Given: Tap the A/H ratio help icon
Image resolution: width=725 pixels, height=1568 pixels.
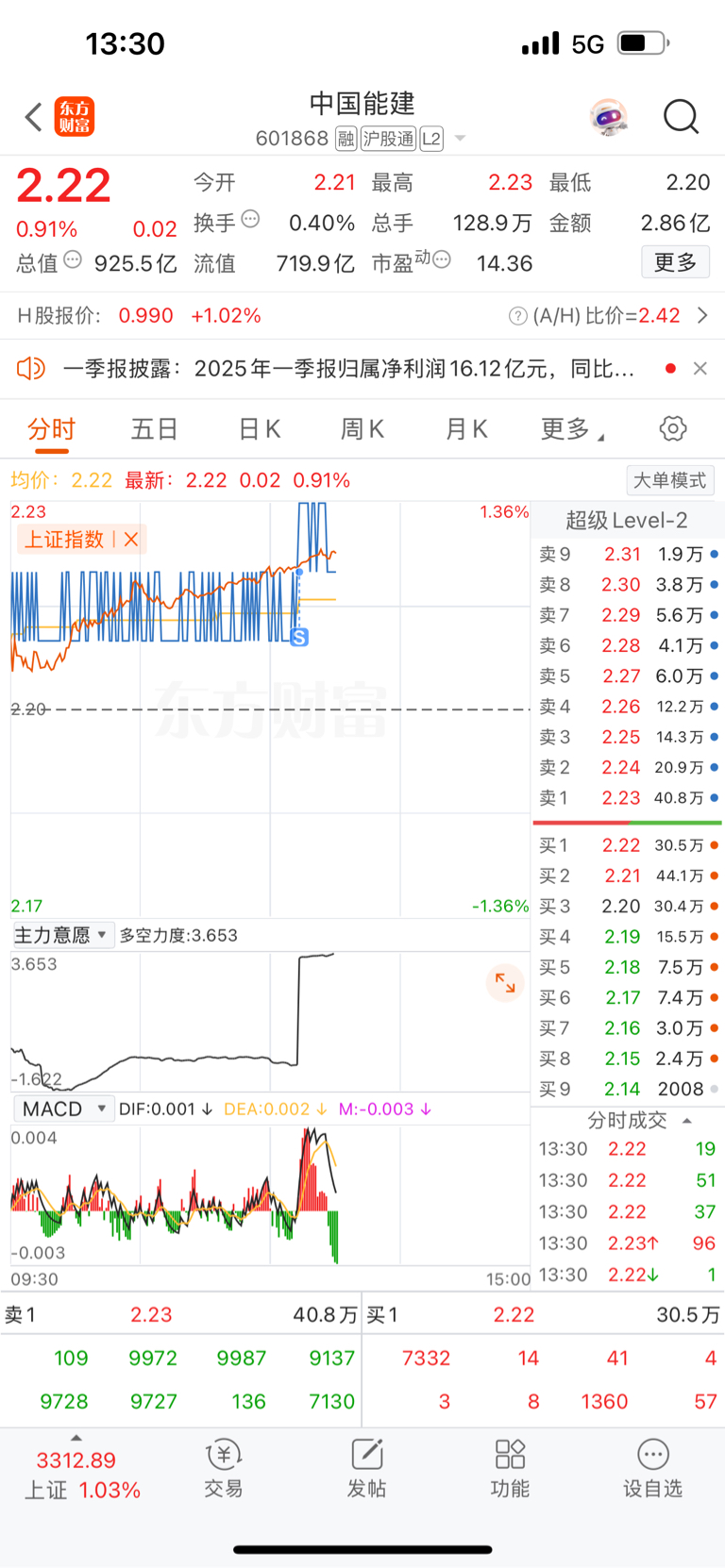Looking at the screenshot, I should click(517, 316).
